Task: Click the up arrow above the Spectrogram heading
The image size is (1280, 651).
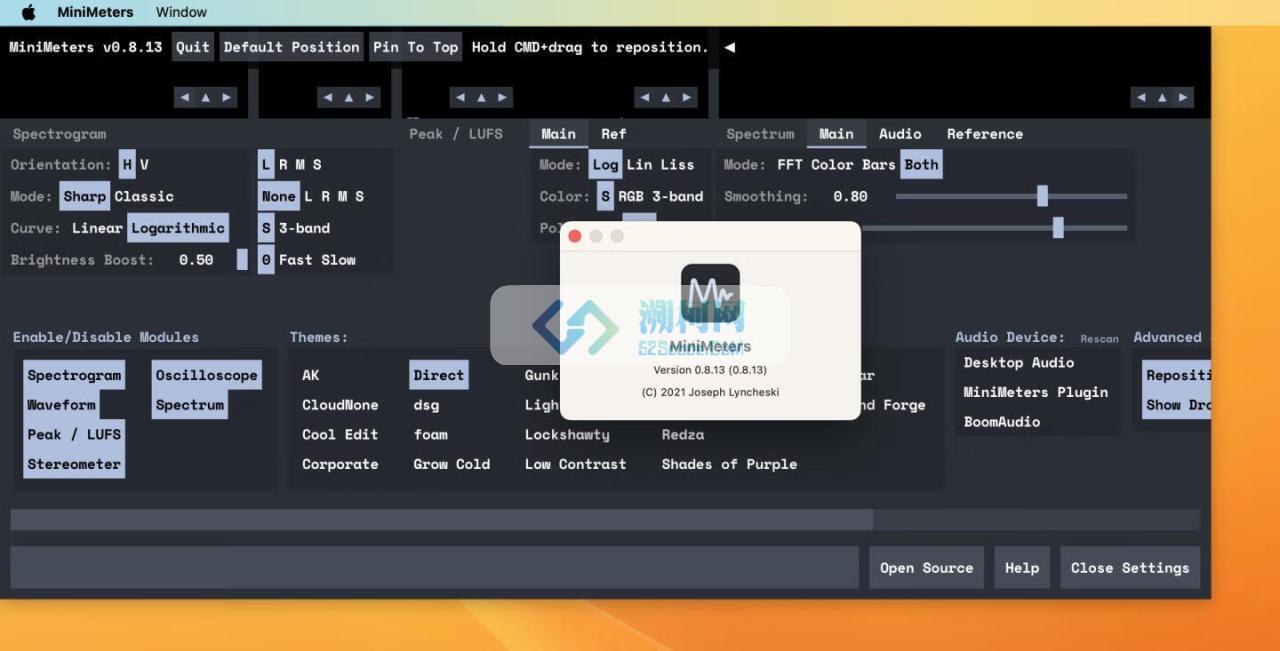Action: 206,97
